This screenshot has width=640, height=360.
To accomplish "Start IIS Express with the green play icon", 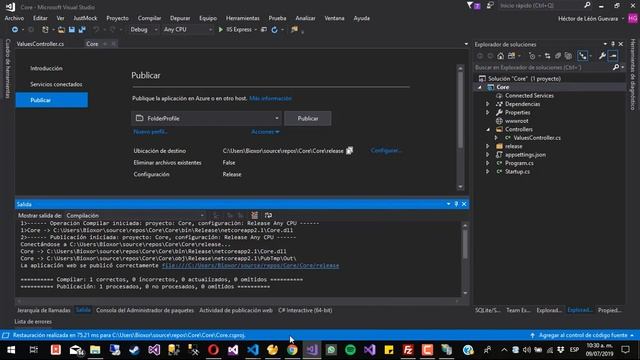I will 220,29.
